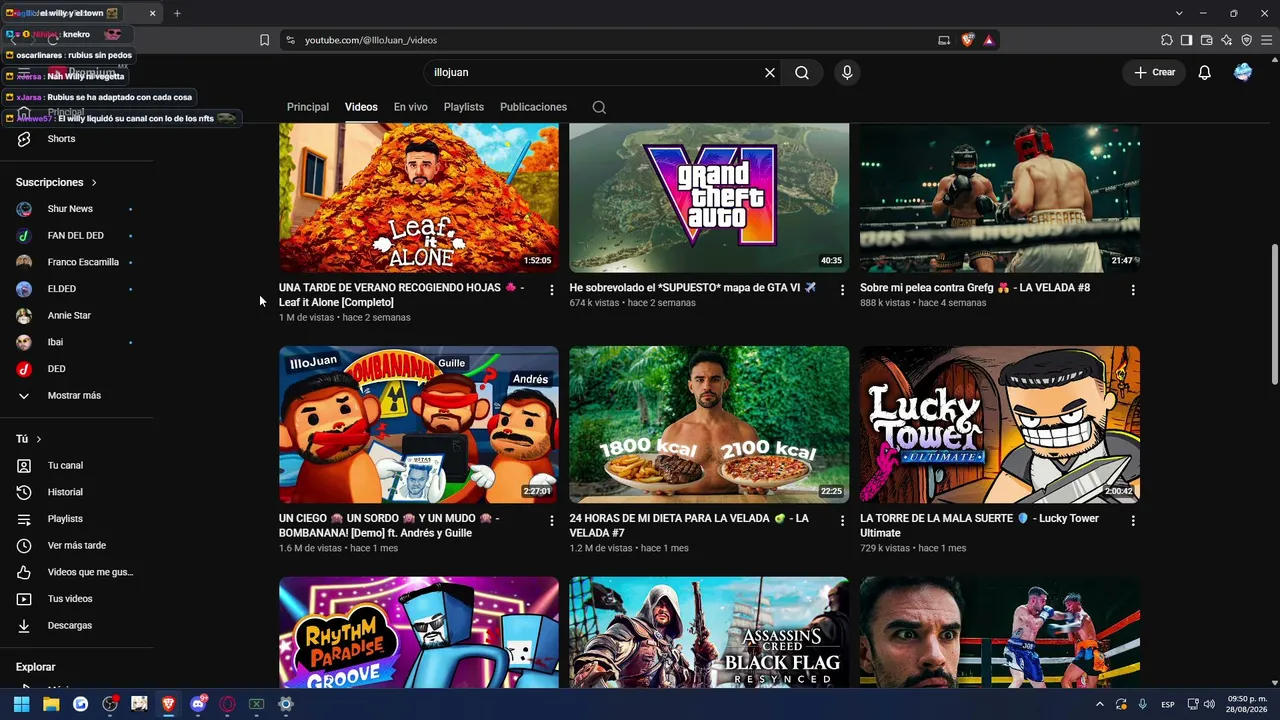Open the FAN DEL DED subscription

[75, 236]
